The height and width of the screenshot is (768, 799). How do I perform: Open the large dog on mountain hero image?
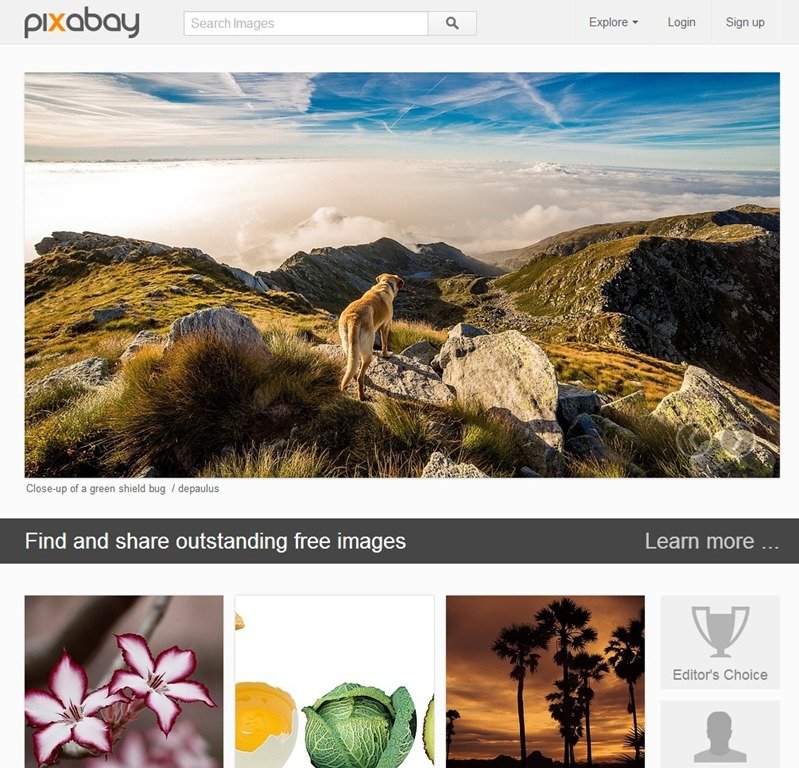[x=402, y=275]
